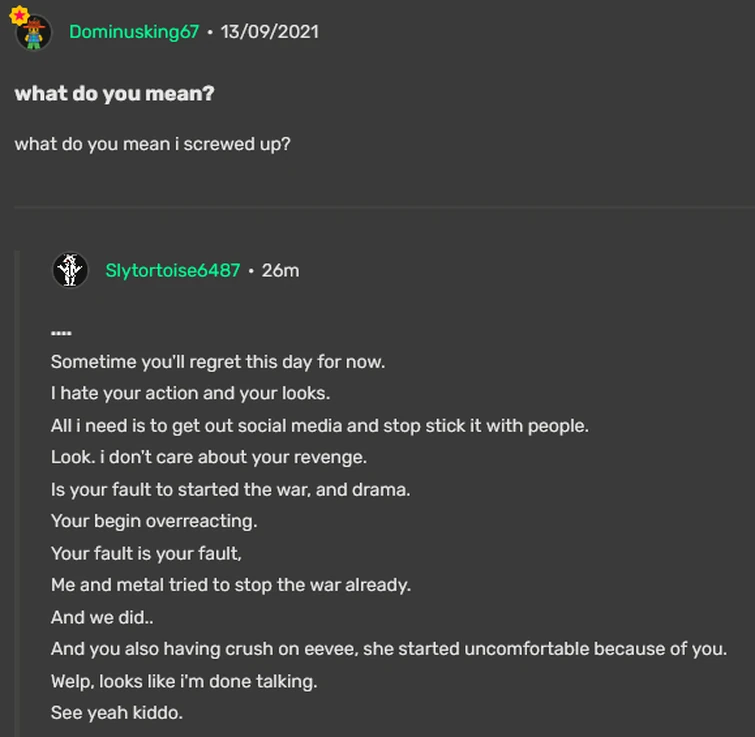Screen dimensions: 755x737
Task: Click the star badge on Dominusking67's avatar
Action: [19, 15]
